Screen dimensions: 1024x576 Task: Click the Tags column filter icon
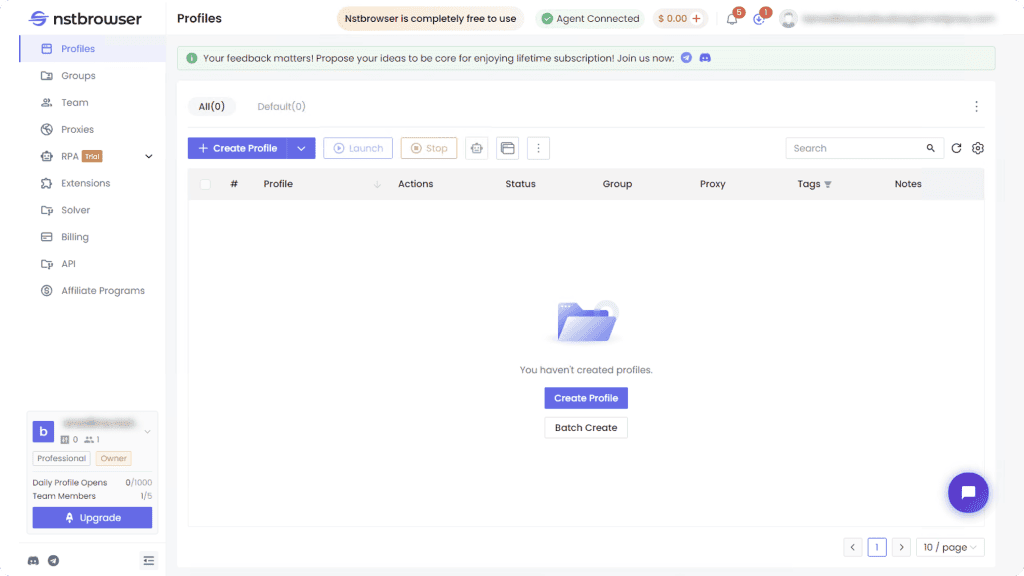click(828, 185)
